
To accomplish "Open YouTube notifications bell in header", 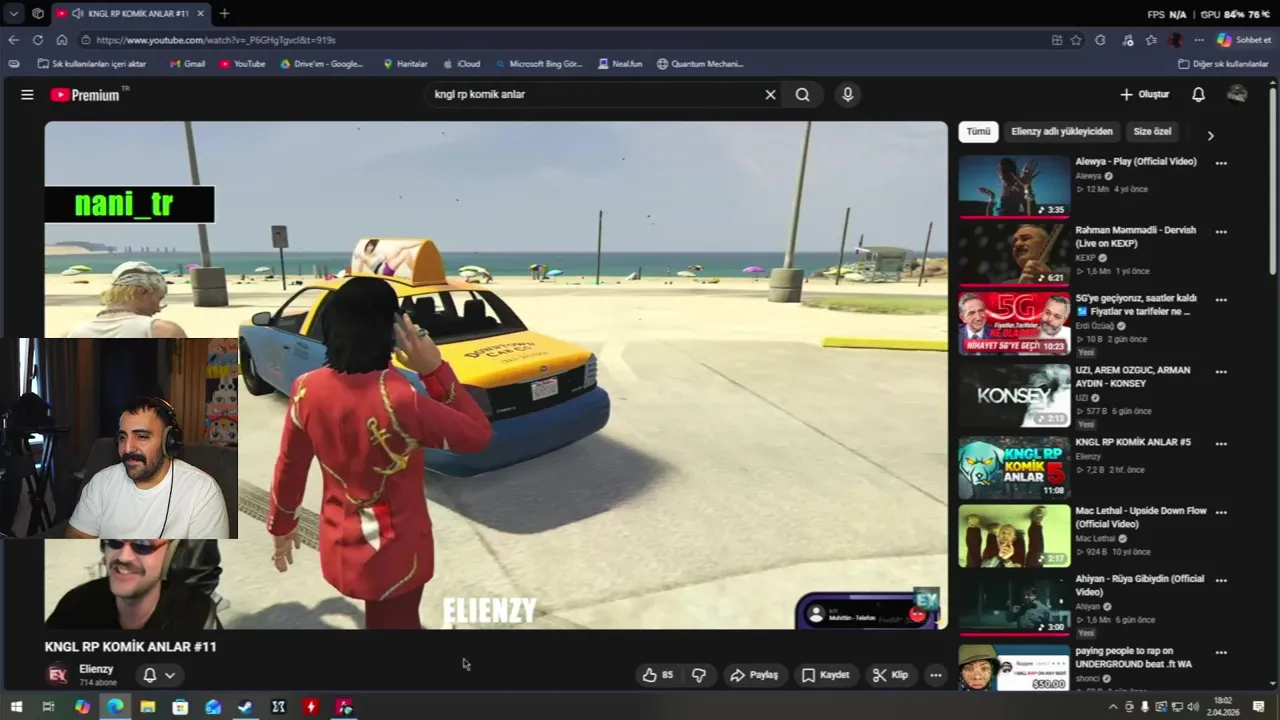I will [1198, 95].
